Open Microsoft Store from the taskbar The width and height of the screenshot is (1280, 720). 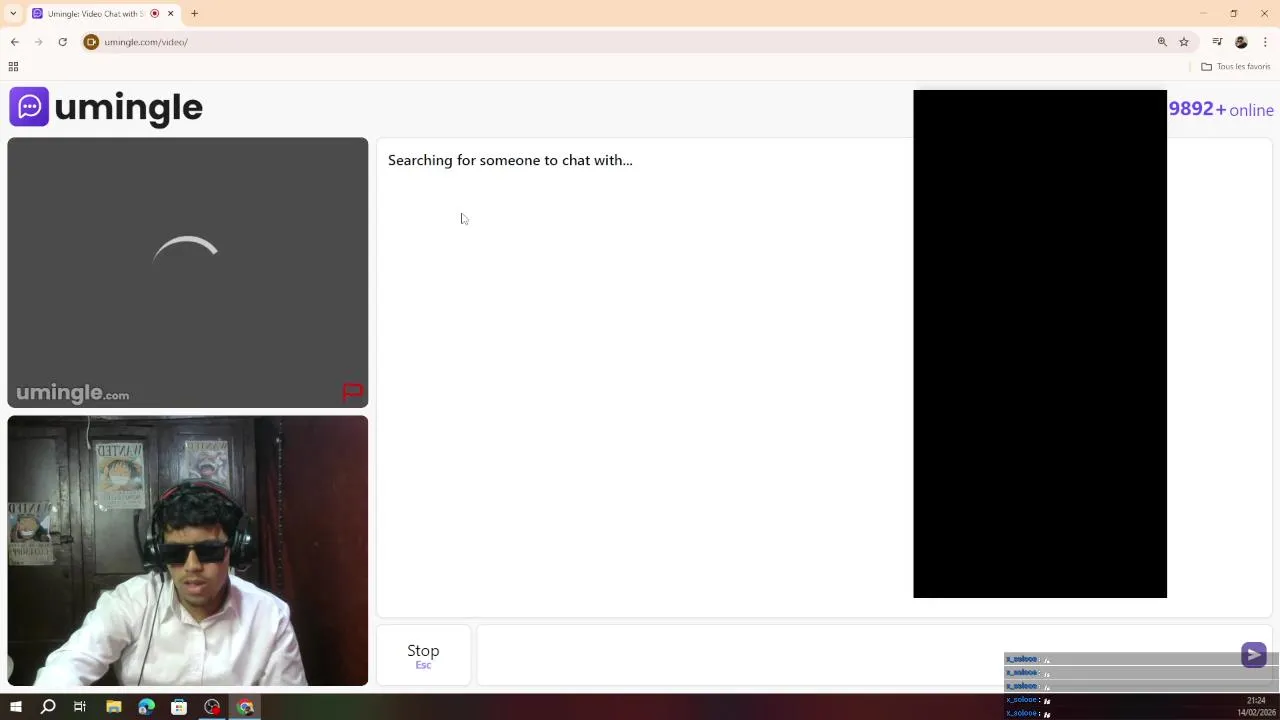click(x=179, y=707)
